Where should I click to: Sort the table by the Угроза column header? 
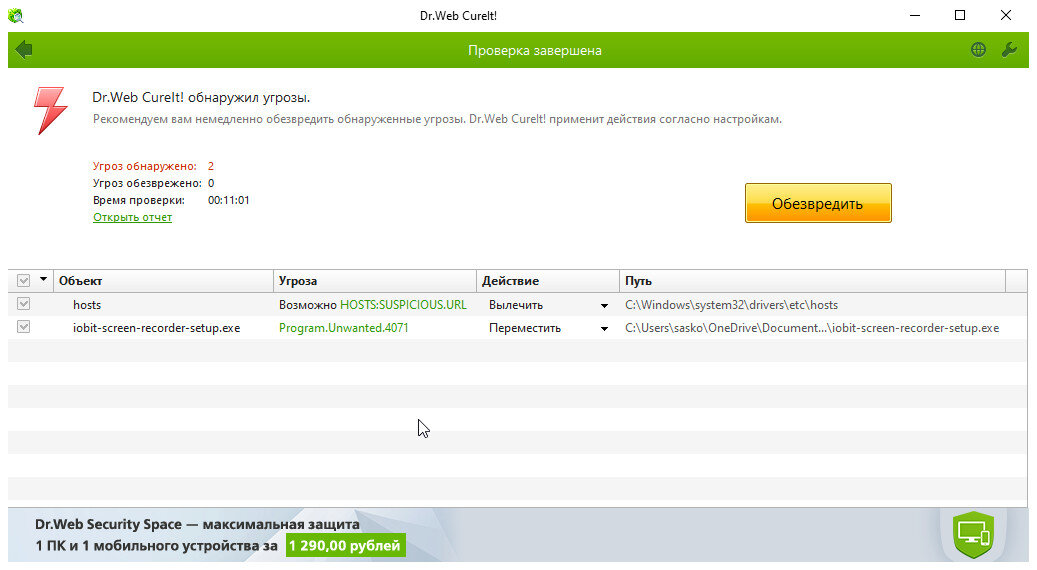pos(375,280)
